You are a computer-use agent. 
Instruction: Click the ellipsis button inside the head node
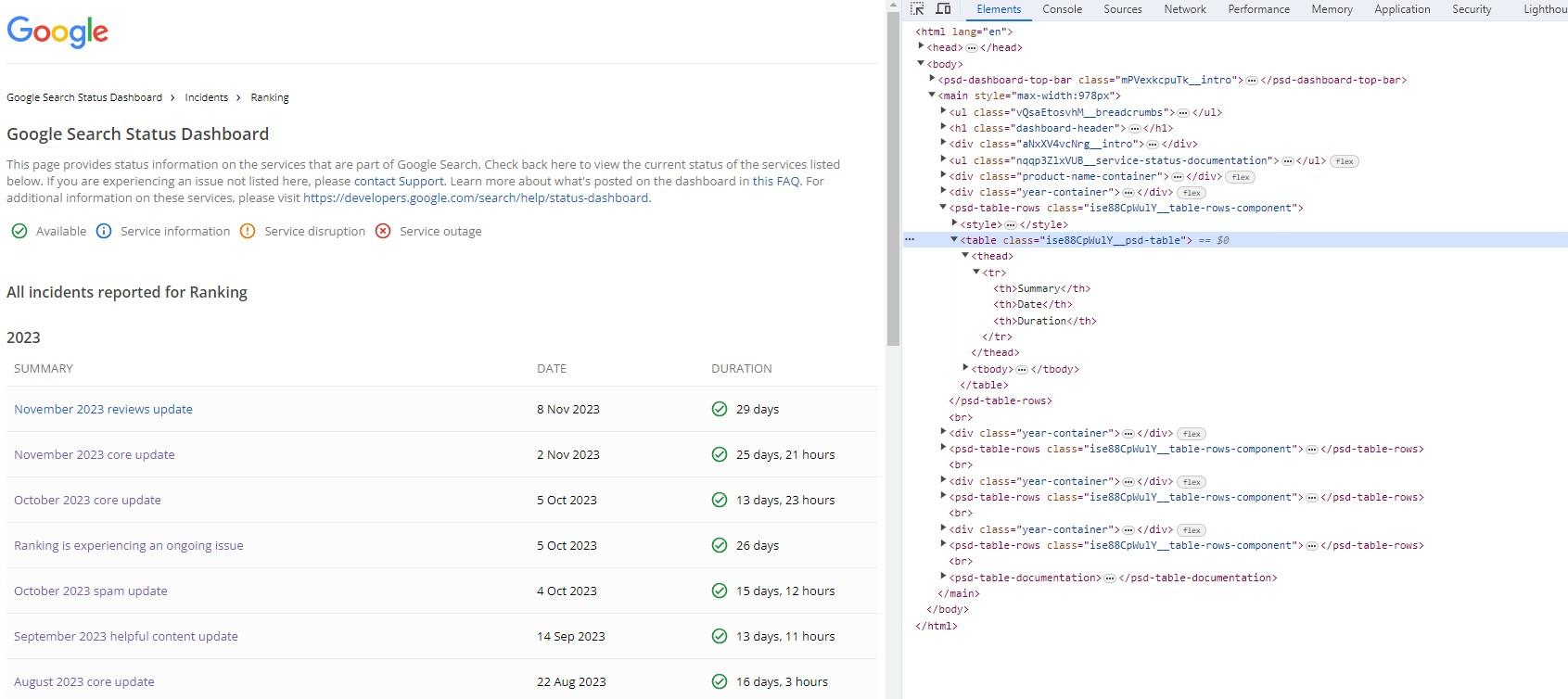click(x=971, y=48)
